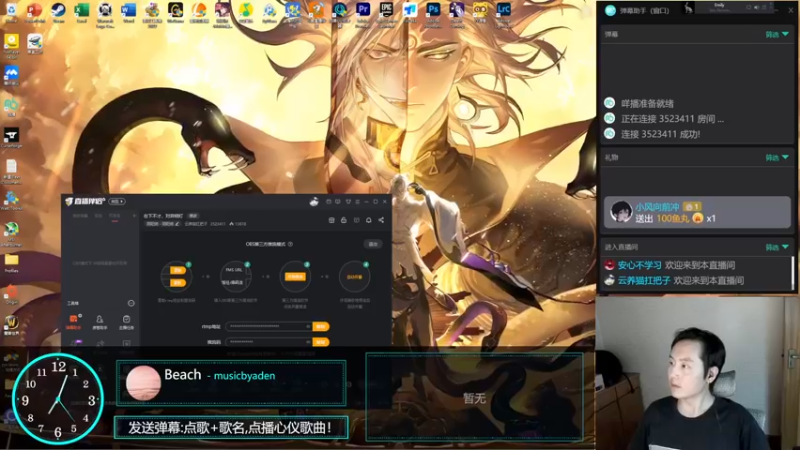The image size is (800, 450).
Task: Copy the rtmp address with orange button
Action: [321, 327]
